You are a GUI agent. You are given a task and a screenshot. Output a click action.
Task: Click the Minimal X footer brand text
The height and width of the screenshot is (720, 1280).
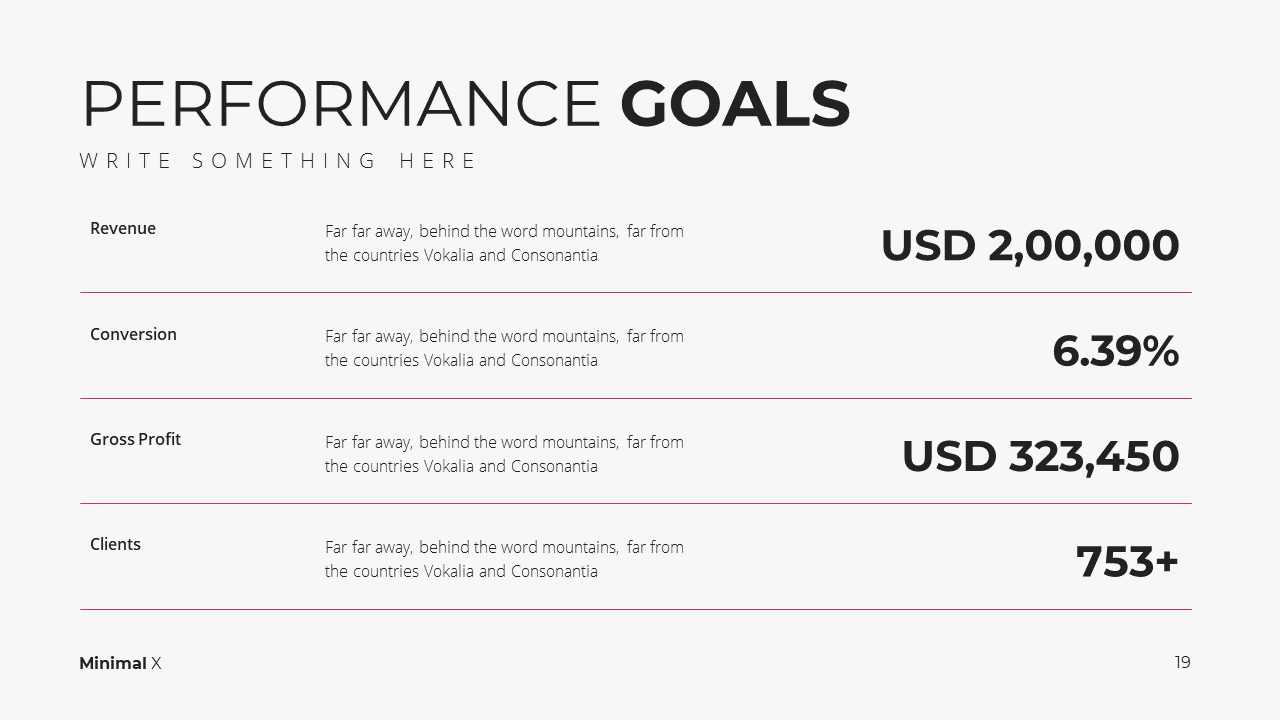pyautogui.click(x=120, y=663)
